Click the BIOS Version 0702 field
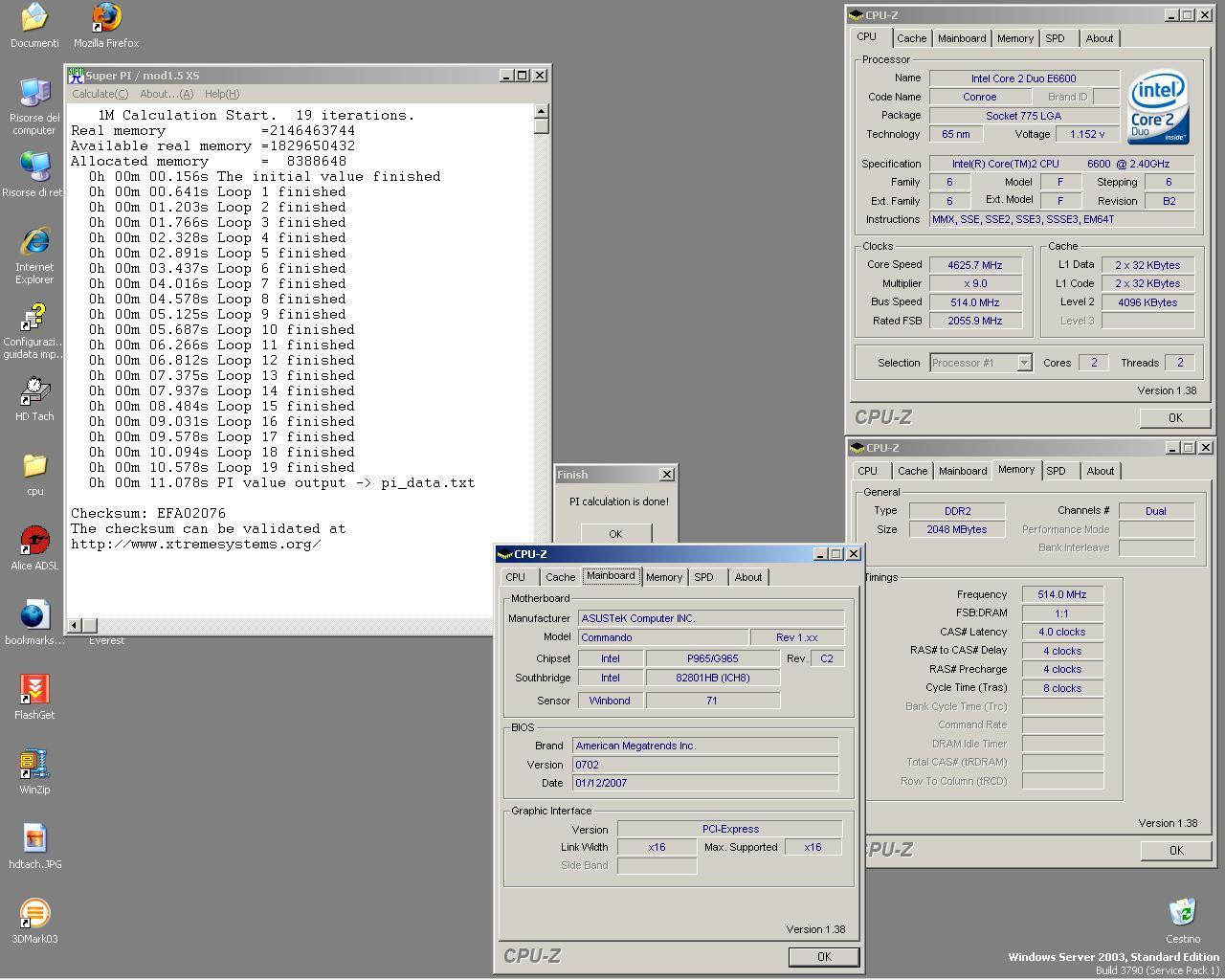Viewport: 1225px width, 980px height. pyautogui.click(x=705, y=765)
